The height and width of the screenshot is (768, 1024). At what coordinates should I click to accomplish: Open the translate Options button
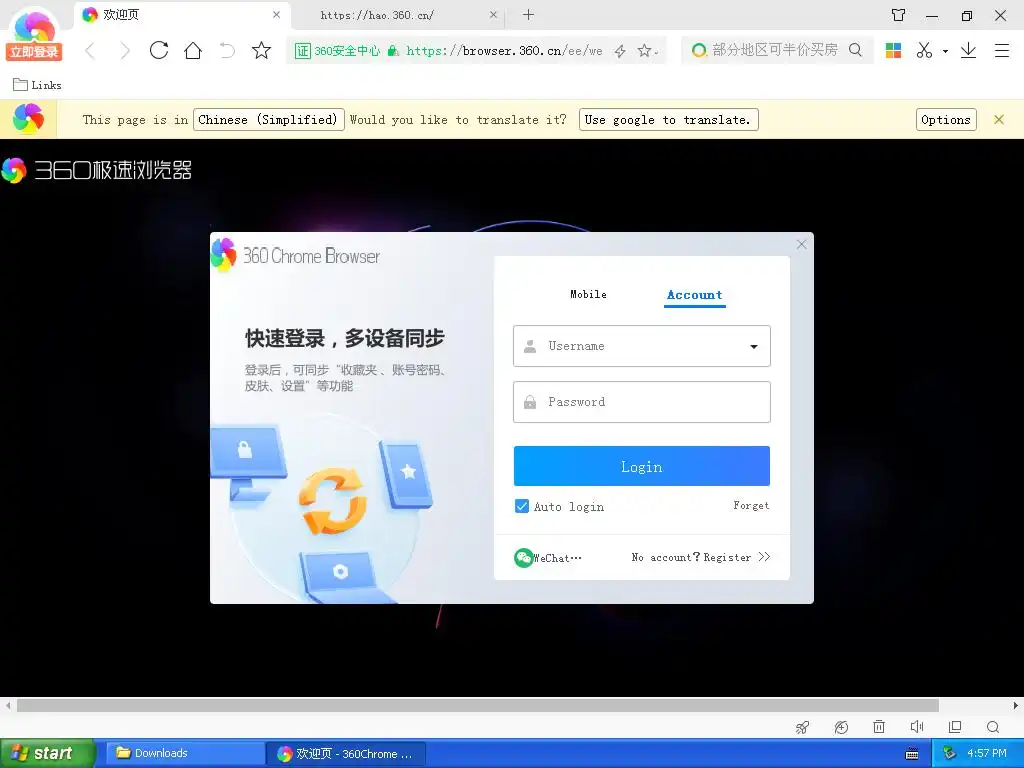click(946, 120)
